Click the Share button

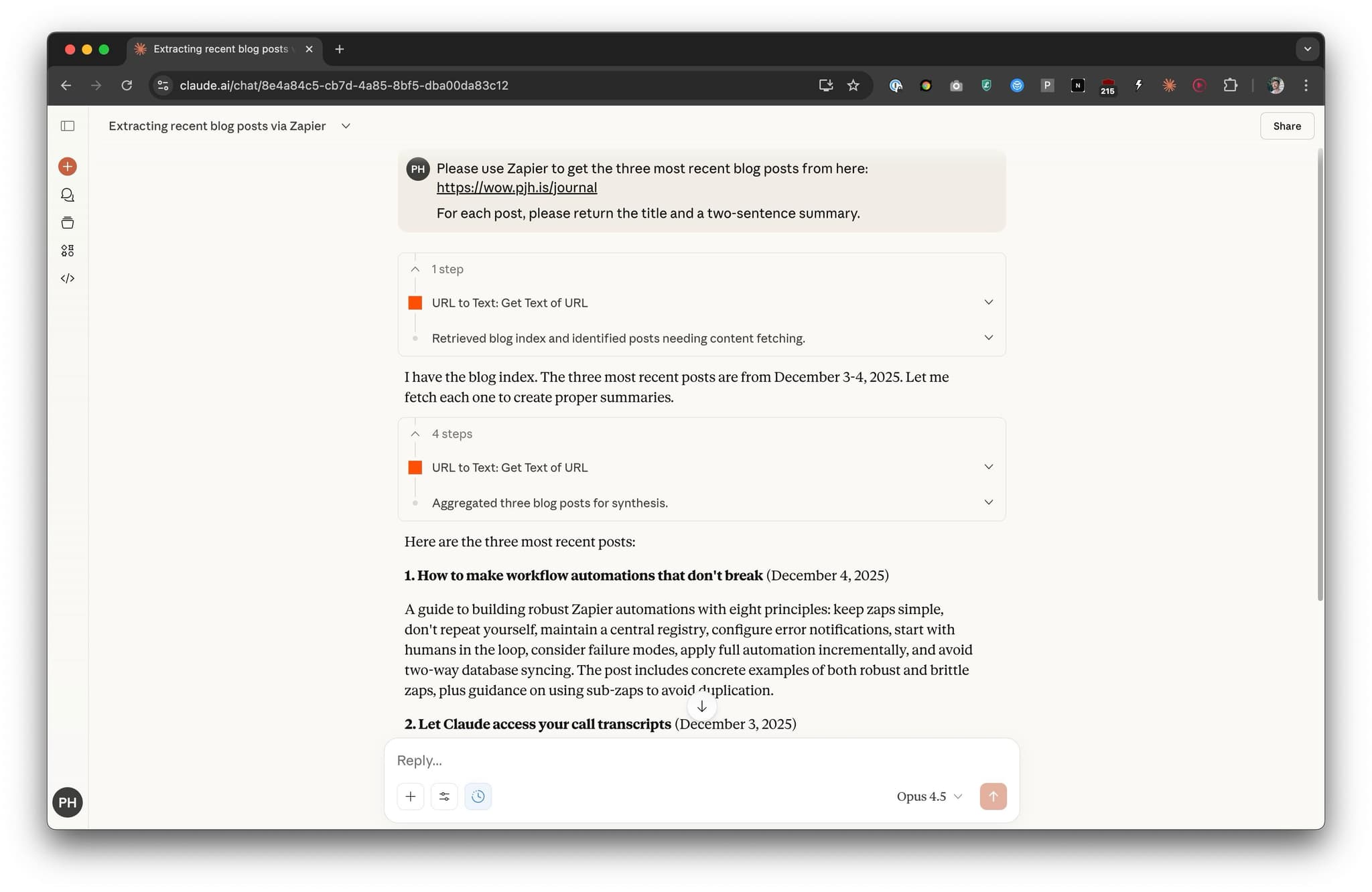[x=1286, y=126]
